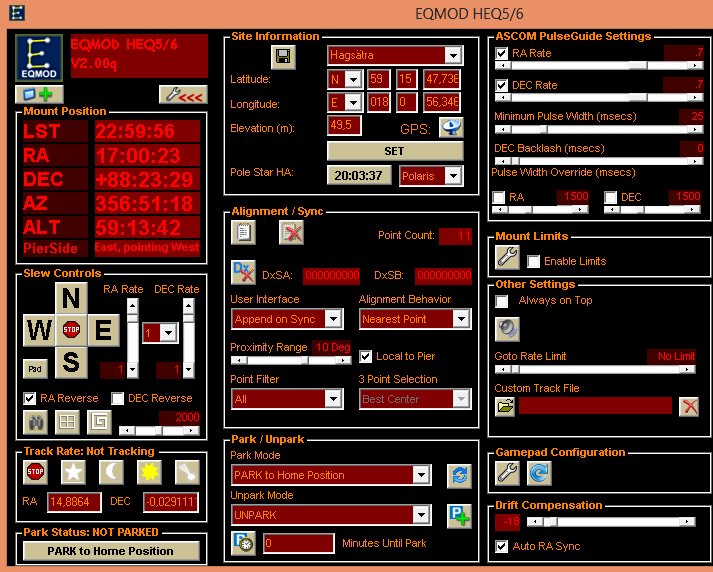Open alignment point list notepad icon

click(x=243, y=232)
